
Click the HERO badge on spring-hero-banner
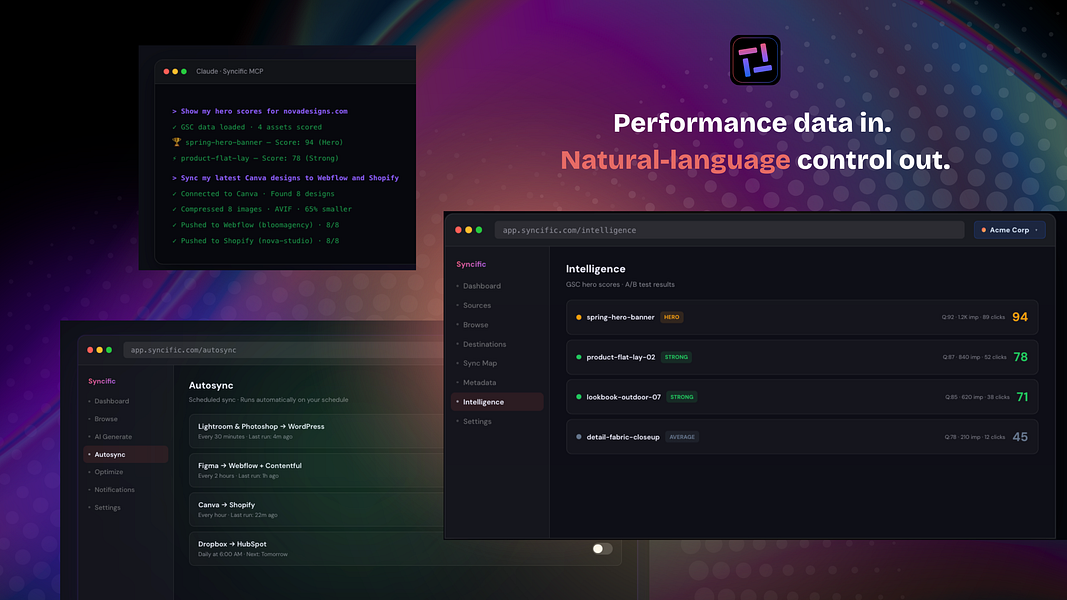click(672, 317)
